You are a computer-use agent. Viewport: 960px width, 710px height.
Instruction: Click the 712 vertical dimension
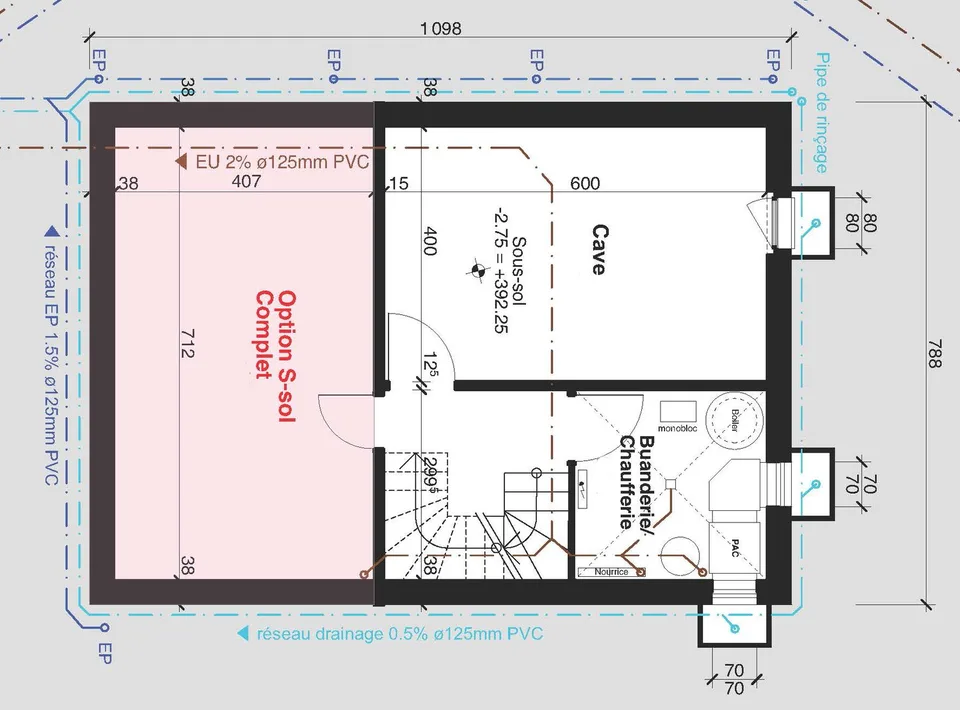pyautogui.click(x=187, y=343)
